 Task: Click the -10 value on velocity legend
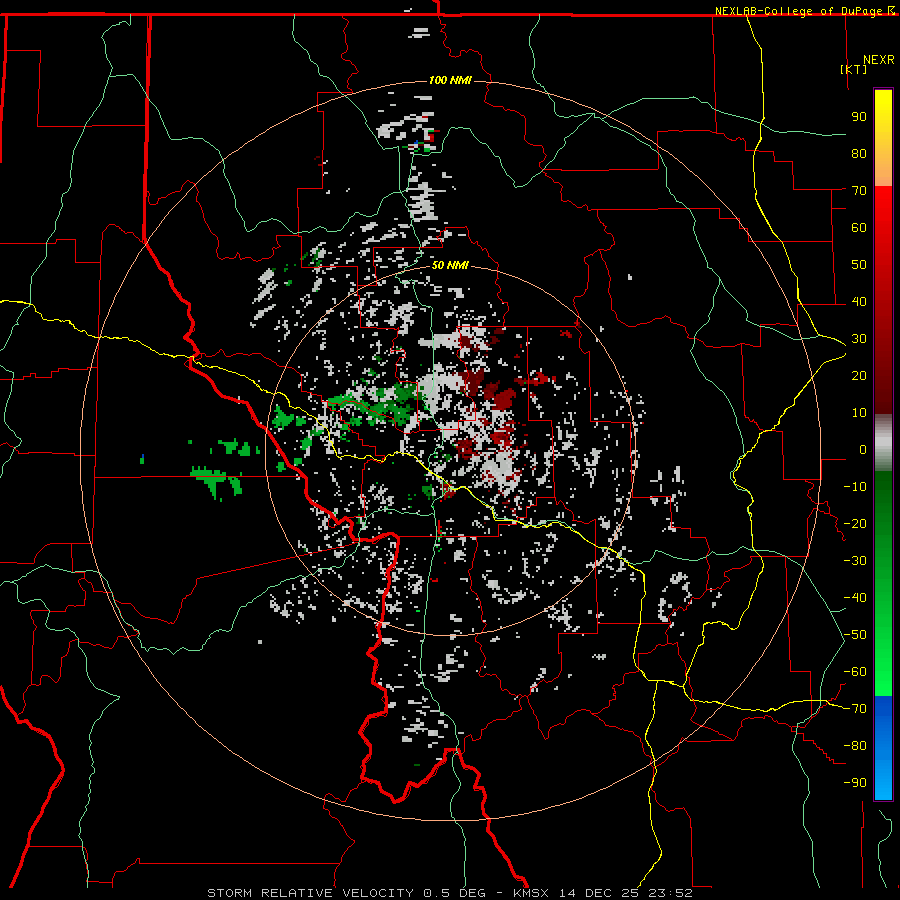855,487
